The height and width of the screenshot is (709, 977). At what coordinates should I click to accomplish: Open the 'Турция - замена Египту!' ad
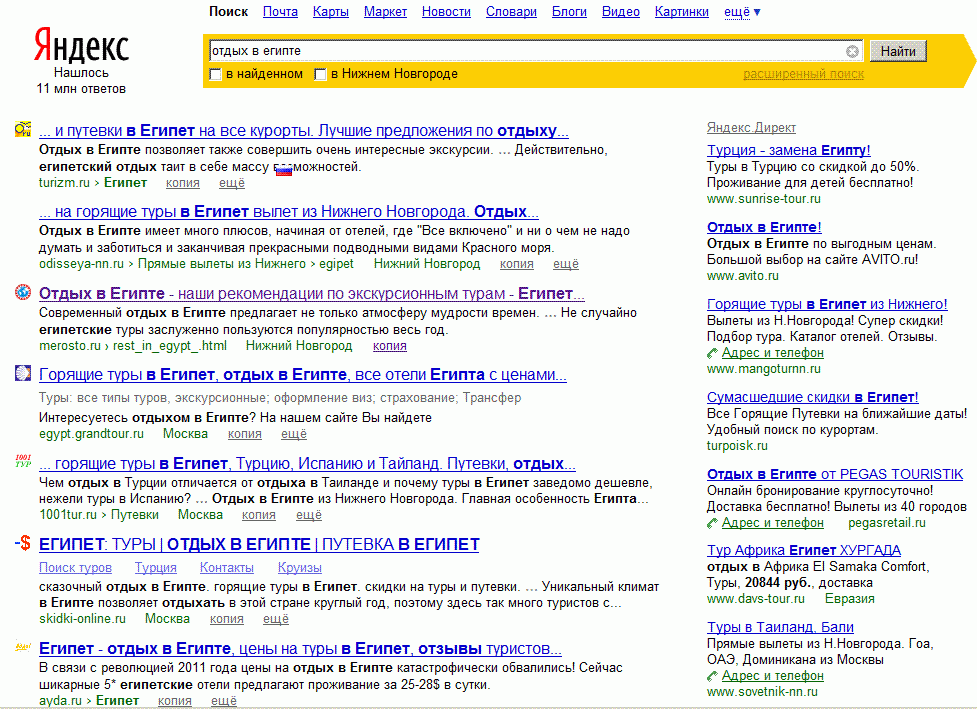[788, 150]
